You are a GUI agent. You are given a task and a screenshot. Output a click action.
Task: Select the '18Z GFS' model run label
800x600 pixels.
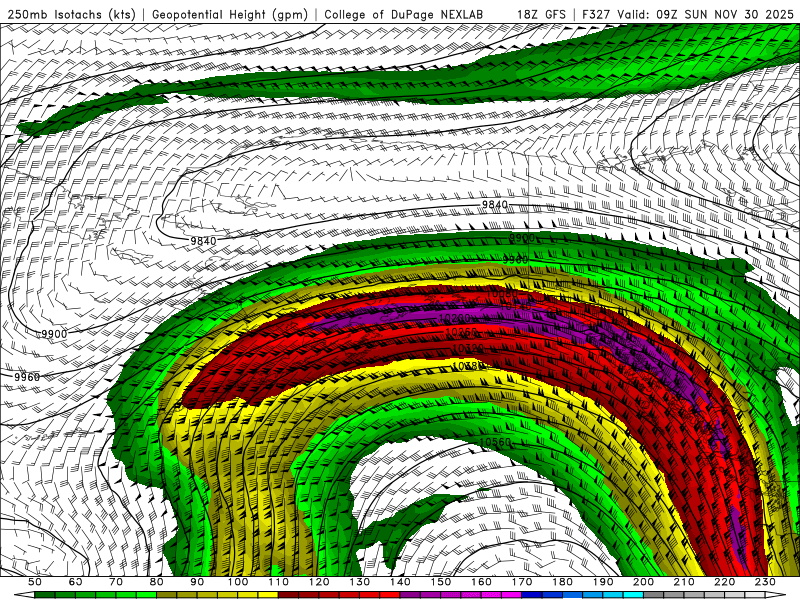541,14
